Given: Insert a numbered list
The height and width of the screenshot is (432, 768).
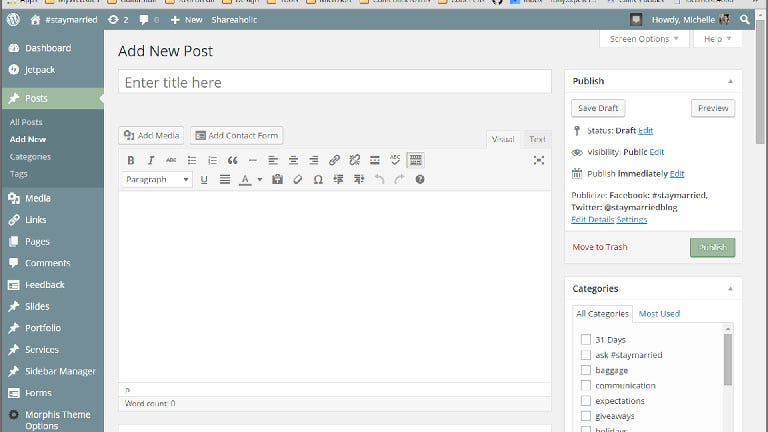Looking at the screenshot, I should pos(212,160).
